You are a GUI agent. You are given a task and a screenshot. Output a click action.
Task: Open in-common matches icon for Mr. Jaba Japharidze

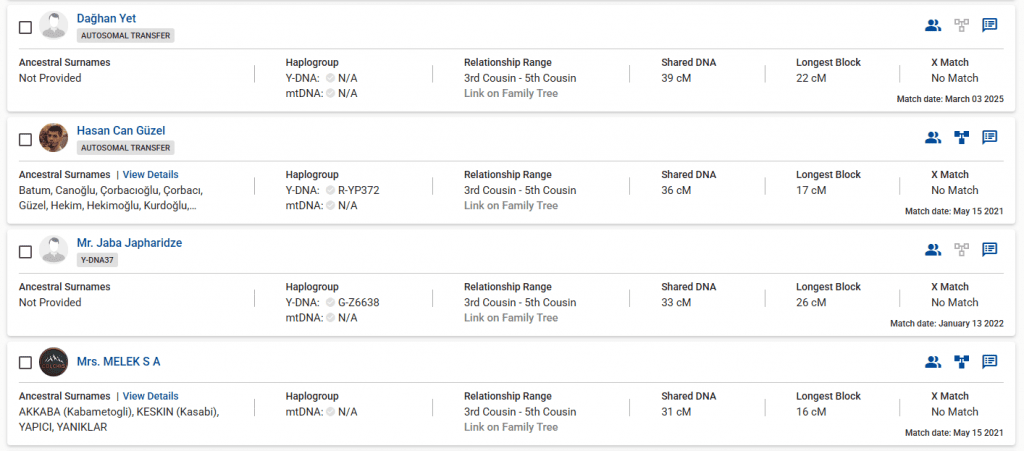point(932,250)
